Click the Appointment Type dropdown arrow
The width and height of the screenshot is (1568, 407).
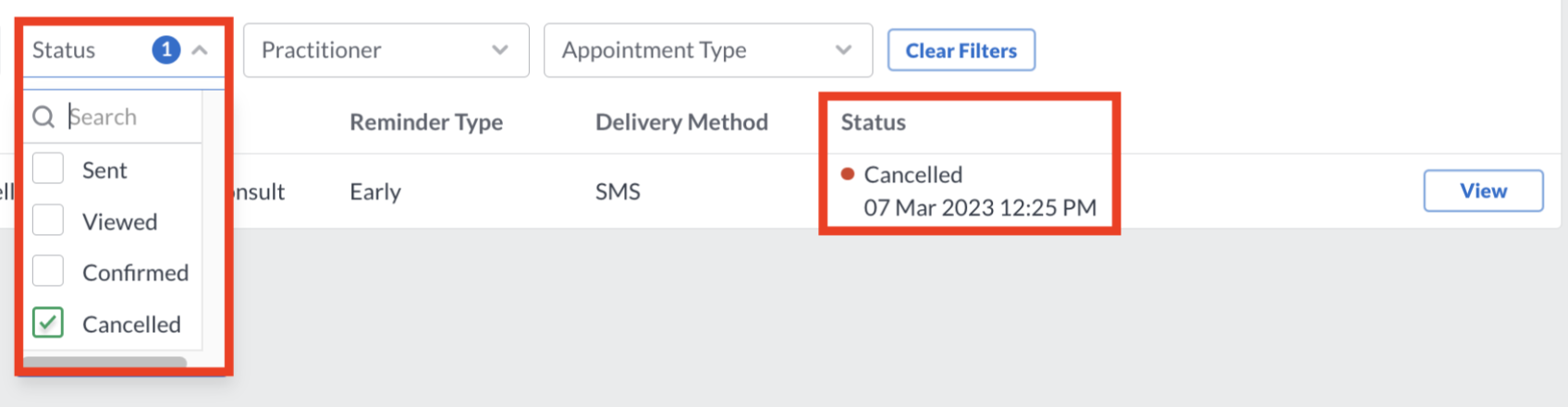843,50
